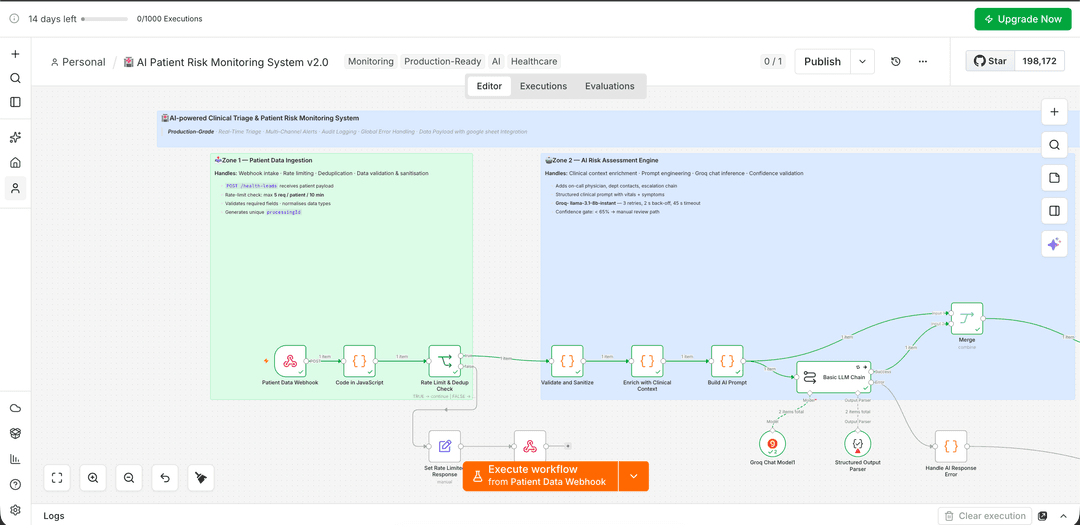This screenshot has height=525, width=1080.
Task: Click the plus icon in left sidebar
Action: (15, 54)
